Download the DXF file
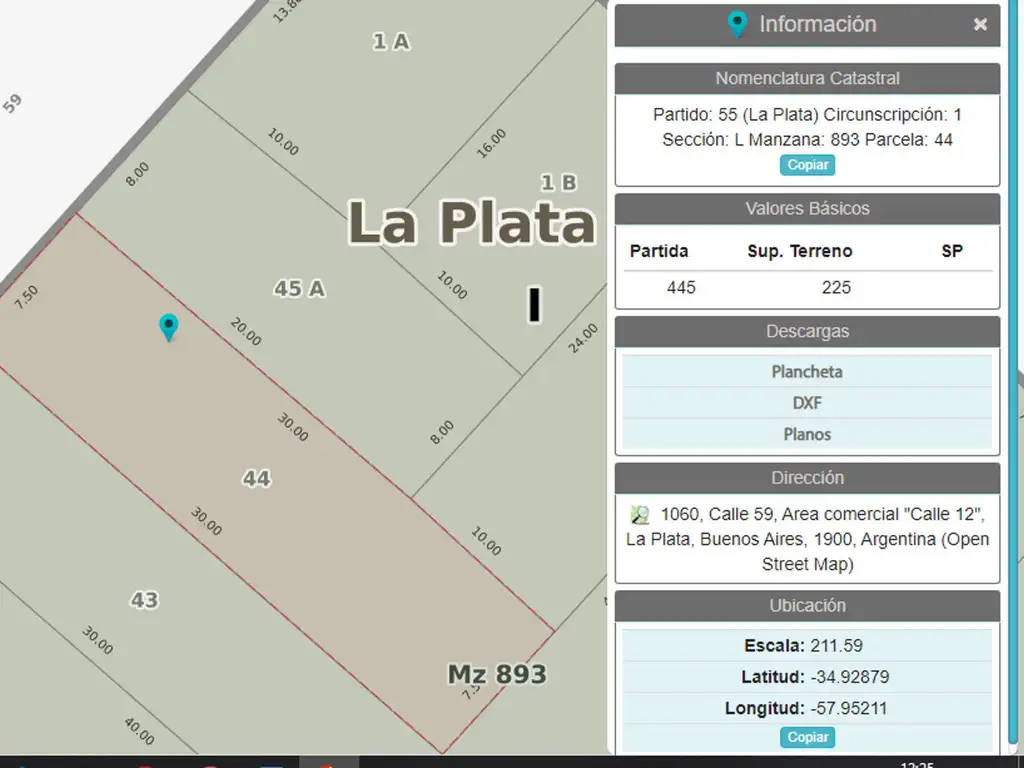This screenshot has height=768, width=1024. (x=807, y=403)
